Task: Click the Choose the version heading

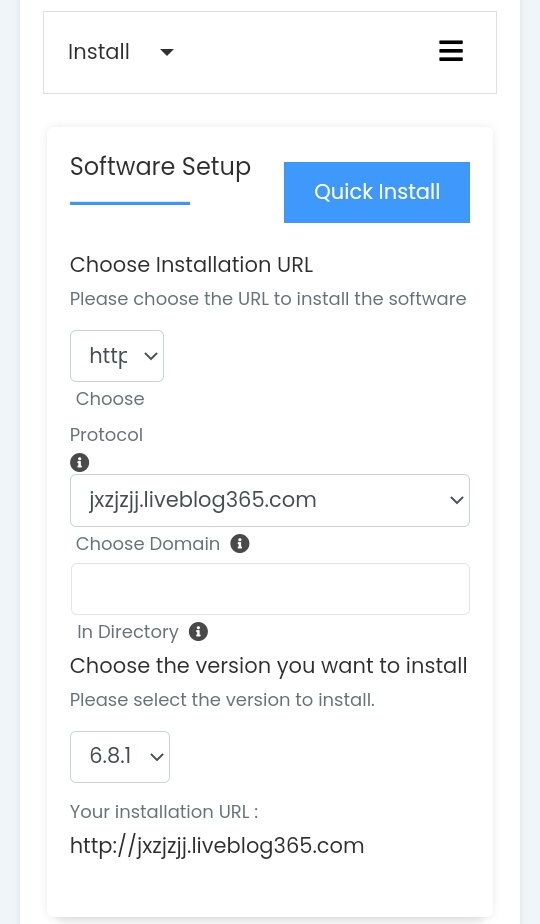Action: click(x=268, y=666)
